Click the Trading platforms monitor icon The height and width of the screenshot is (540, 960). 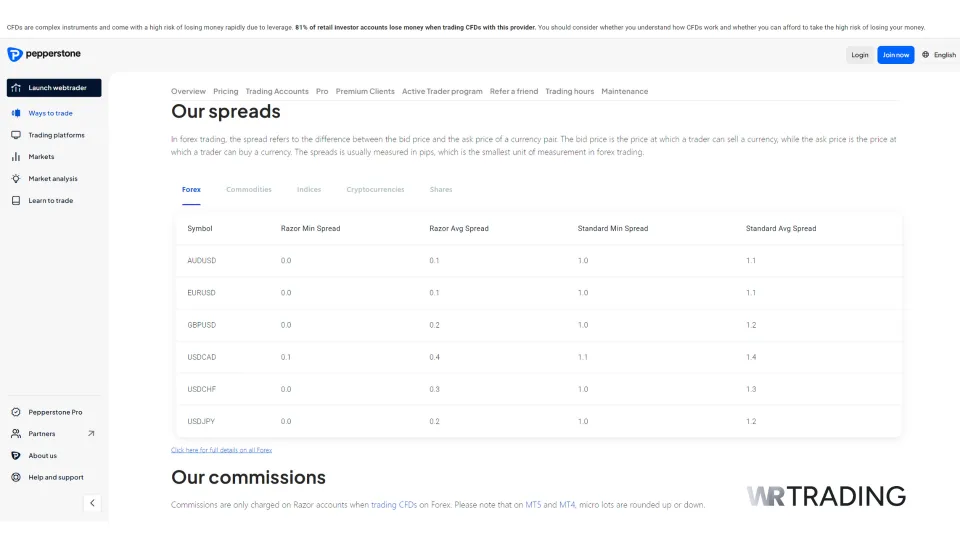(x=16, y=135)
